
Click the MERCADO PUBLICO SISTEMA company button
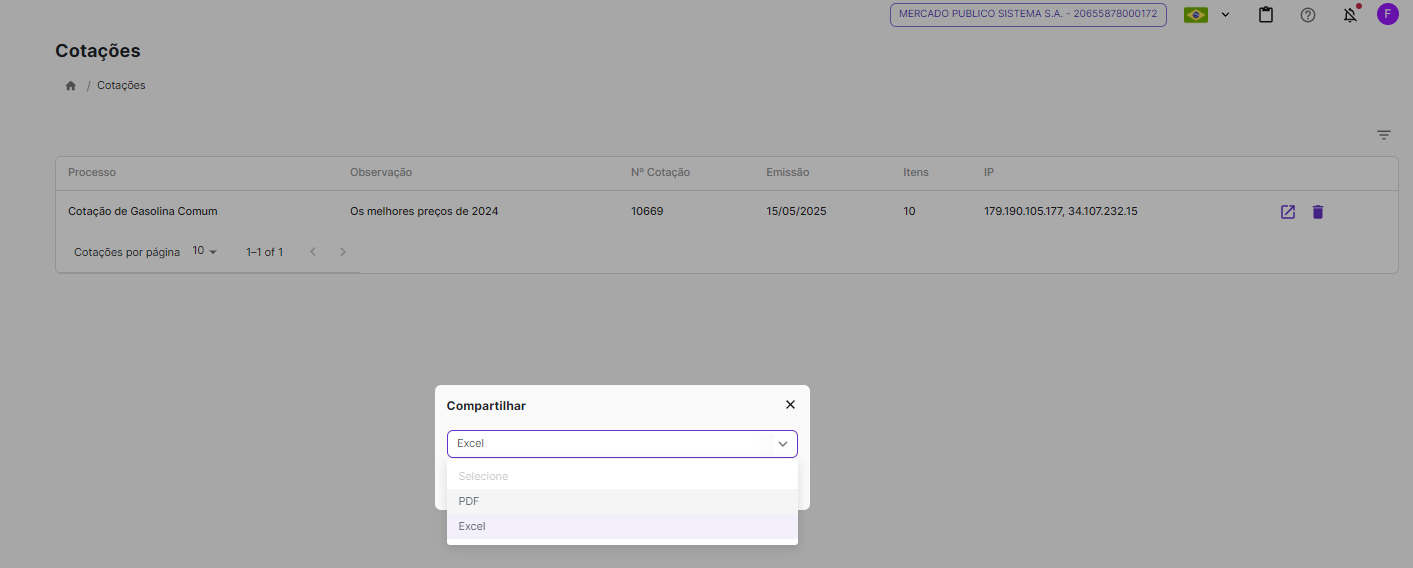click(1028, 14)
